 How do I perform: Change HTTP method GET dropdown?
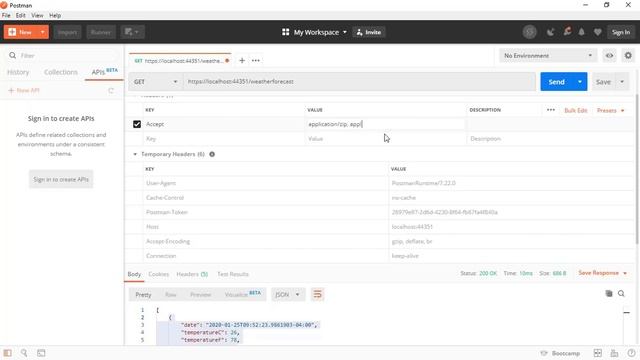click(156, 82)
